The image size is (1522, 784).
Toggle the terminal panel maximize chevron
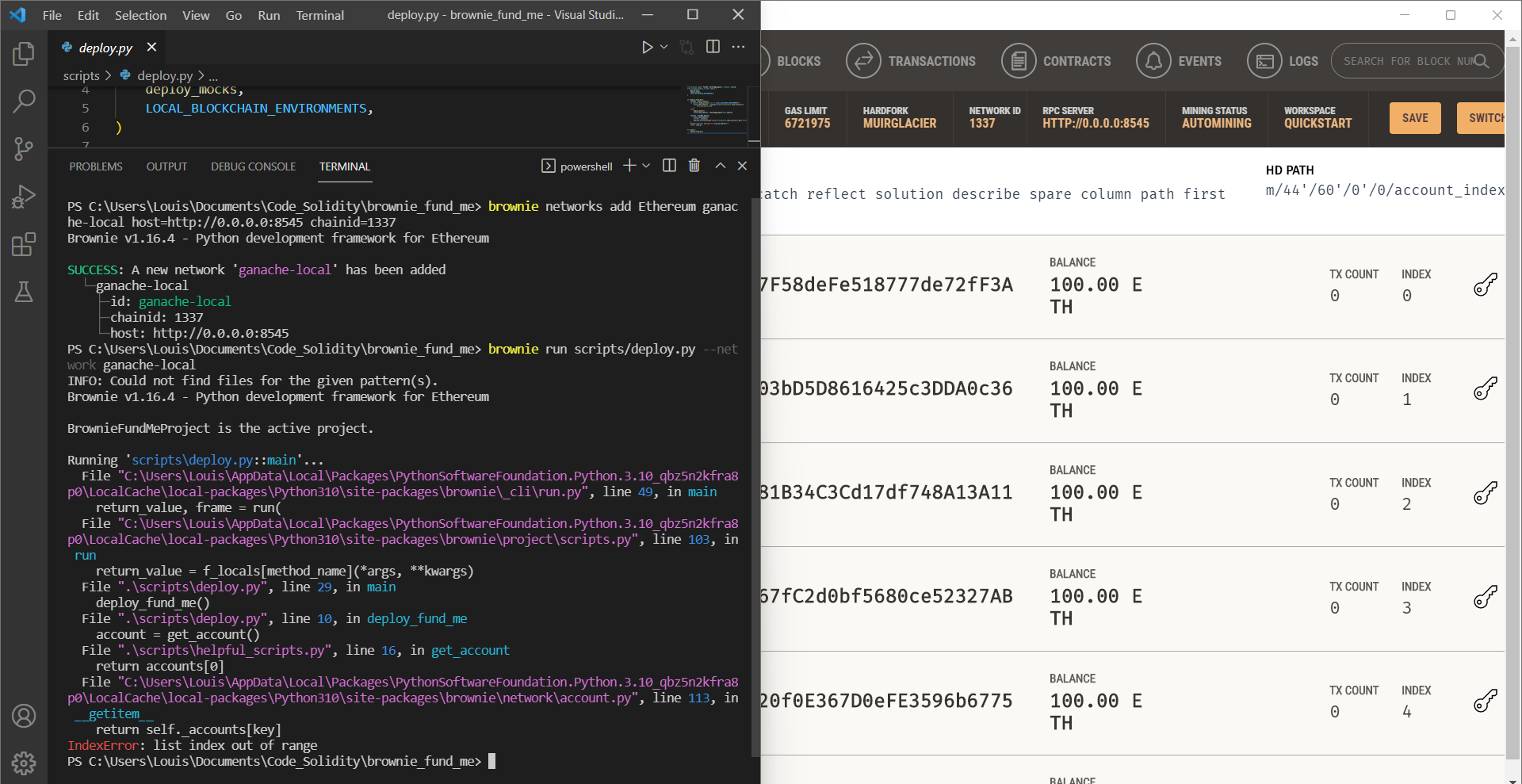click(x=720, y=166)
